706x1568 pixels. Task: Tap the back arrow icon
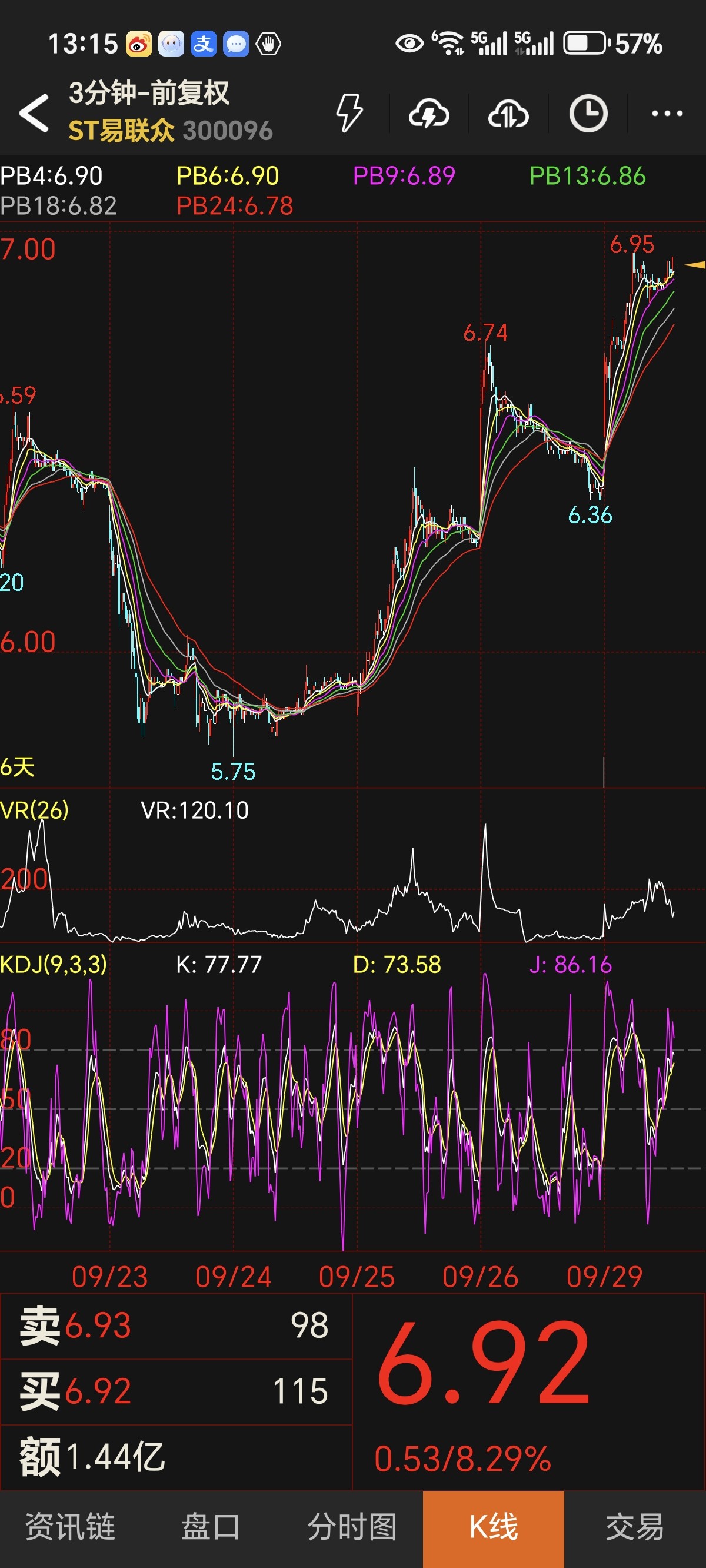(34, 113)
